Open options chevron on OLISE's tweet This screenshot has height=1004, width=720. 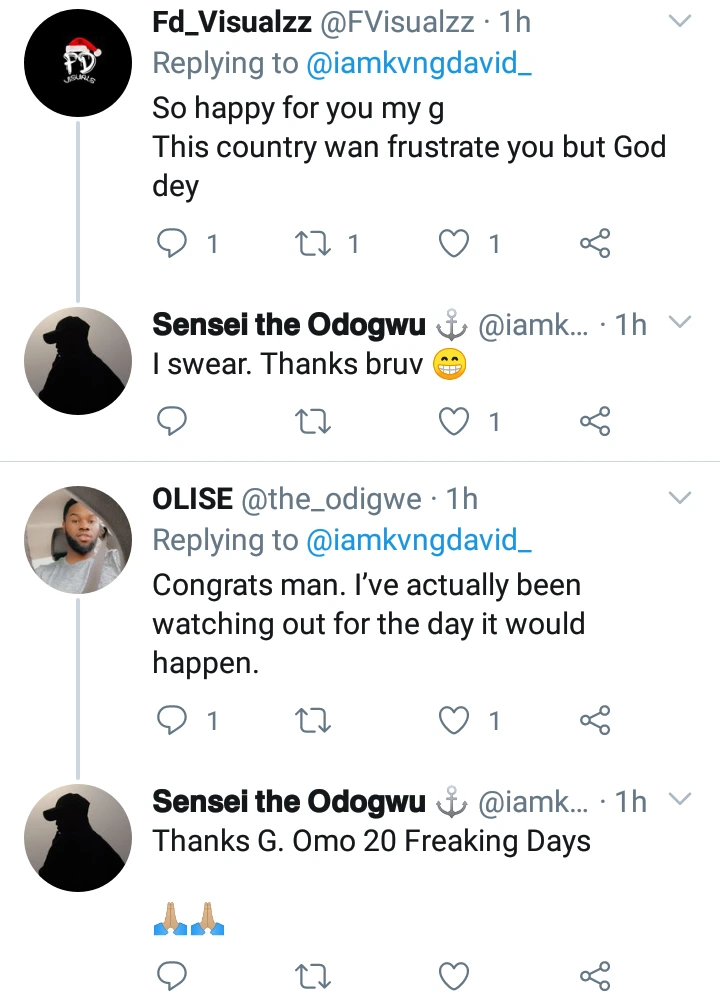coord(680,498)
